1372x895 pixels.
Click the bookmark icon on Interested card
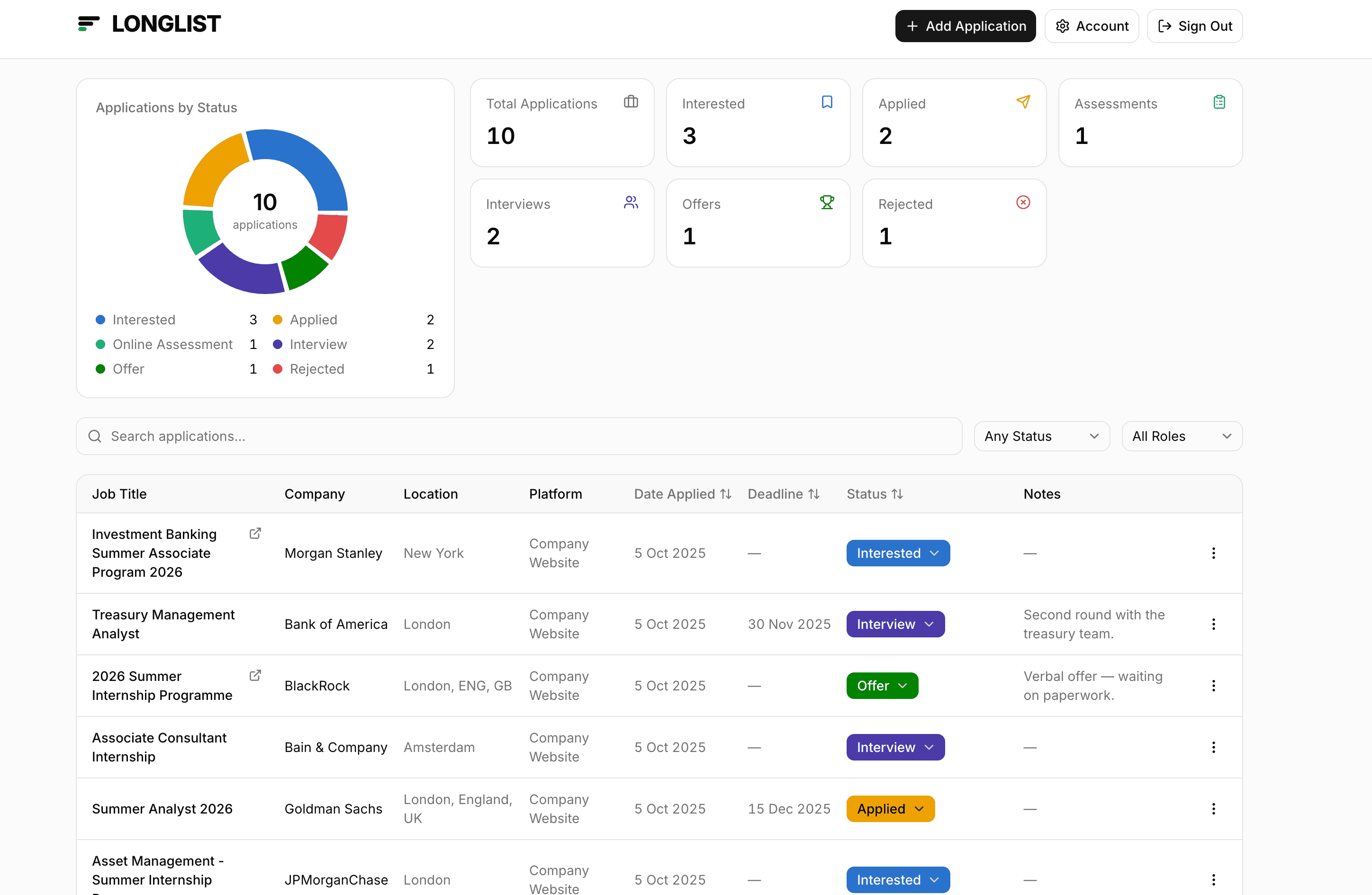(x=827, y=102)
